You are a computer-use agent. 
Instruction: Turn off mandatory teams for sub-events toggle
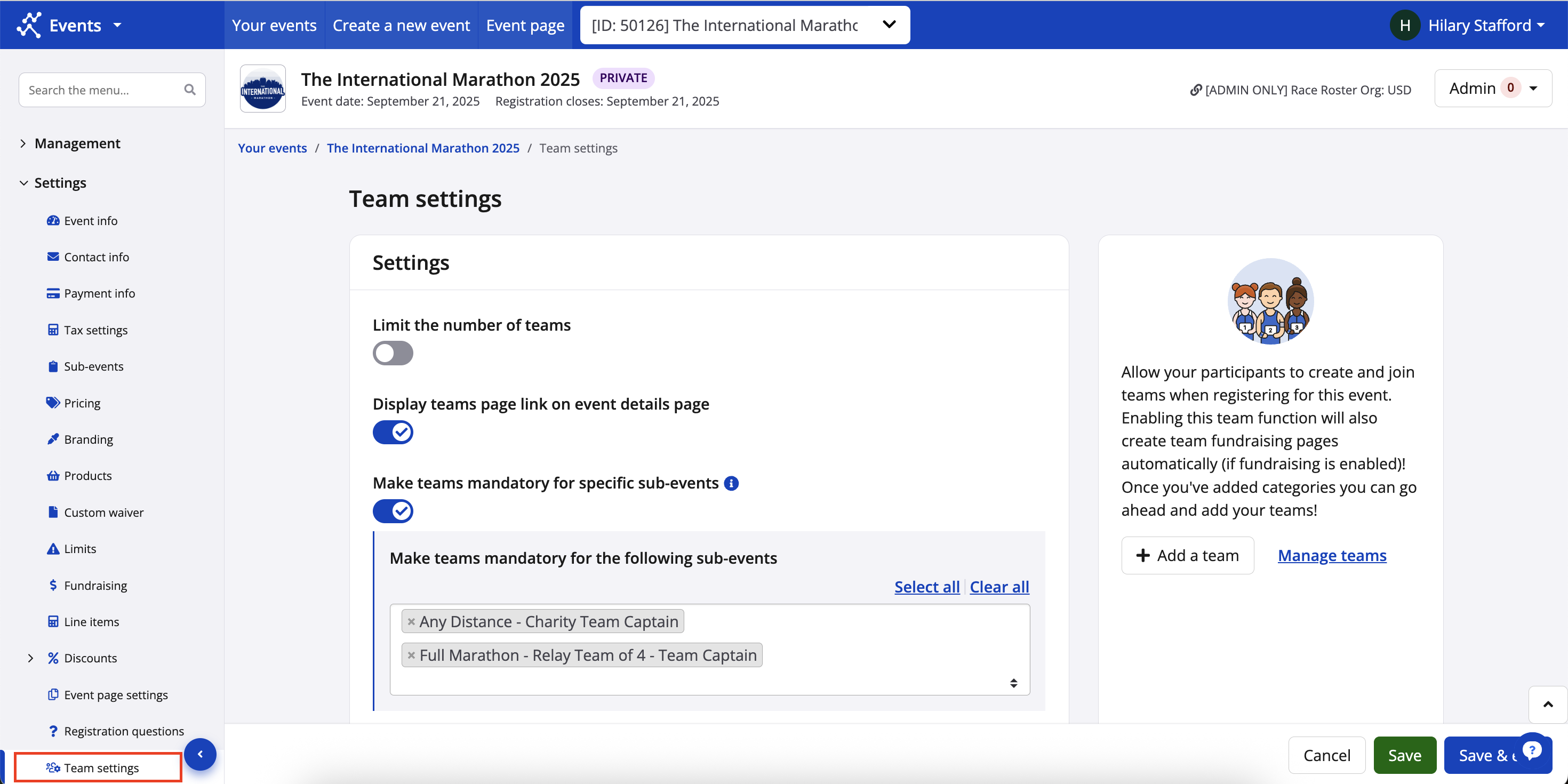(393, 511)
